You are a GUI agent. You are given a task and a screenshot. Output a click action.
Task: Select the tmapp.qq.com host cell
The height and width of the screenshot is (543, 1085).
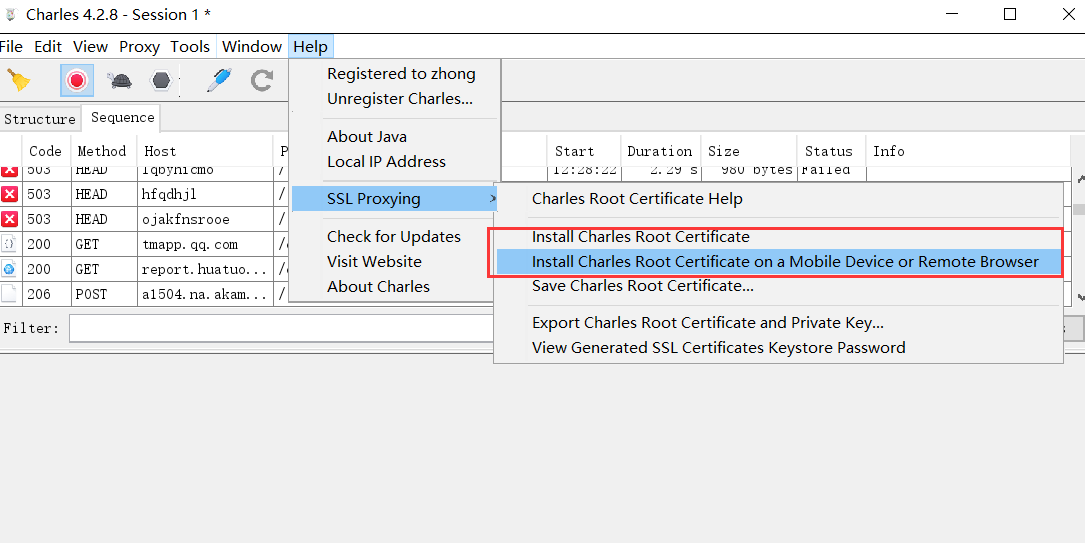(206, 244)
